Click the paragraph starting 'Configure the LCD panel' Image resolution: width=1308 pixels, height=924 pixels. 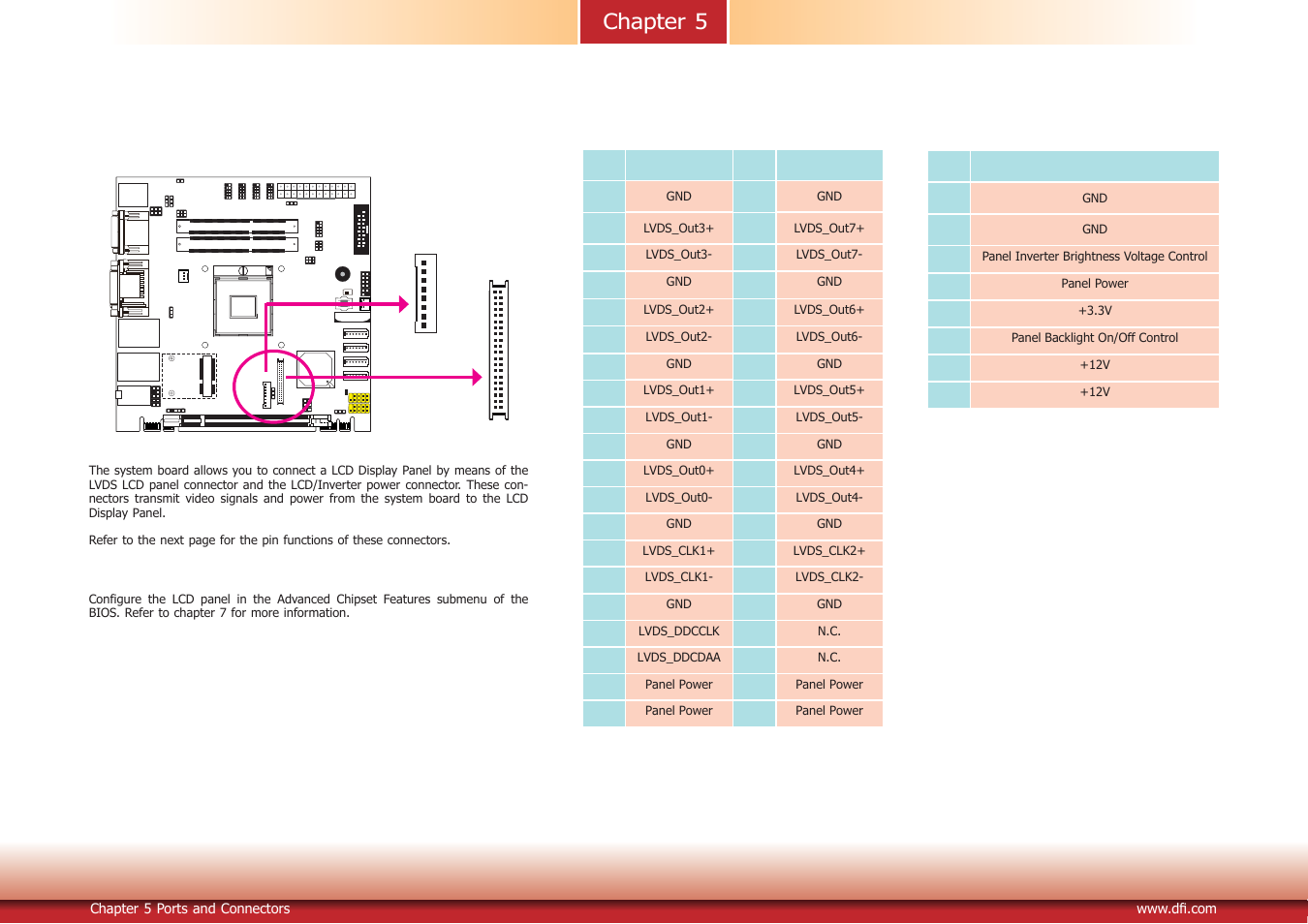point(308,606)
